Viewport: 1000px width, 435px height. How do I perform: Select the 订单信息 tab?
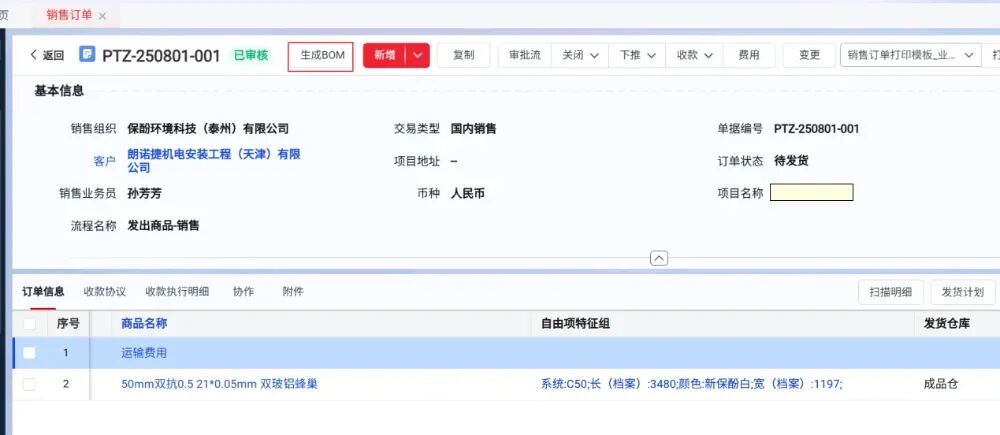pyautogui.click(x=43, y=292)
